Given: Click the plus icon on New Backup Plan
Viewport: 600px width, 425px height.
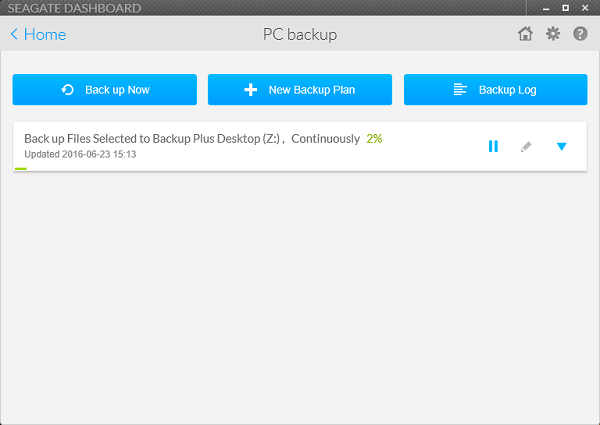Looking at the screenshot, I should (251, 90).
